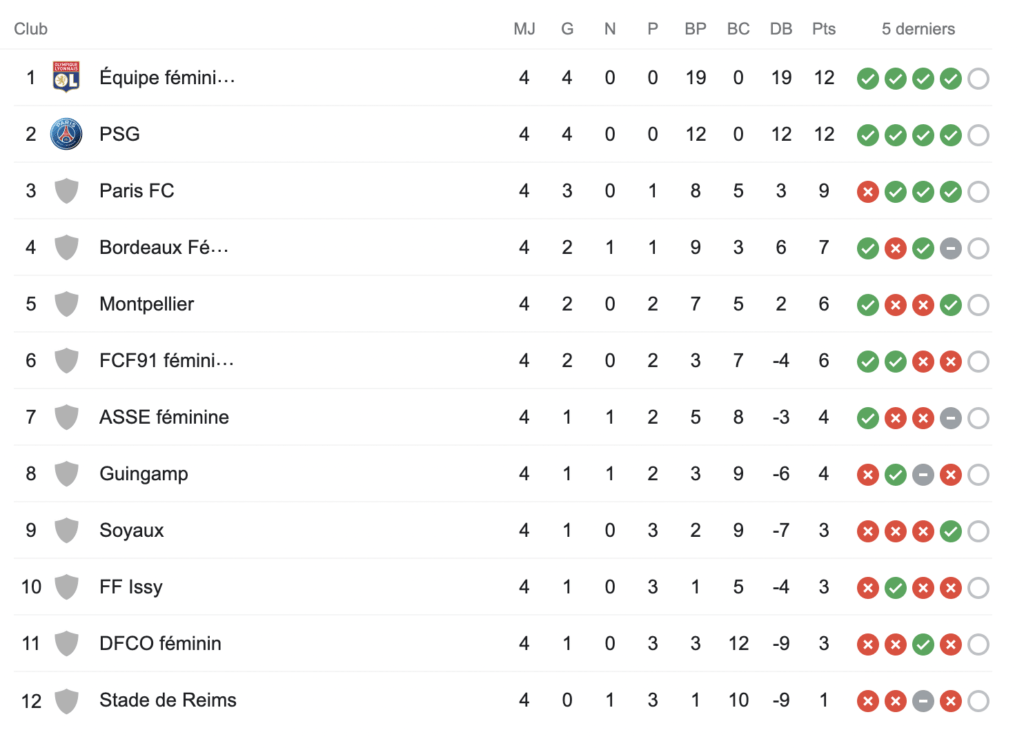Open the Paris FC team link

tap(137, 190)
